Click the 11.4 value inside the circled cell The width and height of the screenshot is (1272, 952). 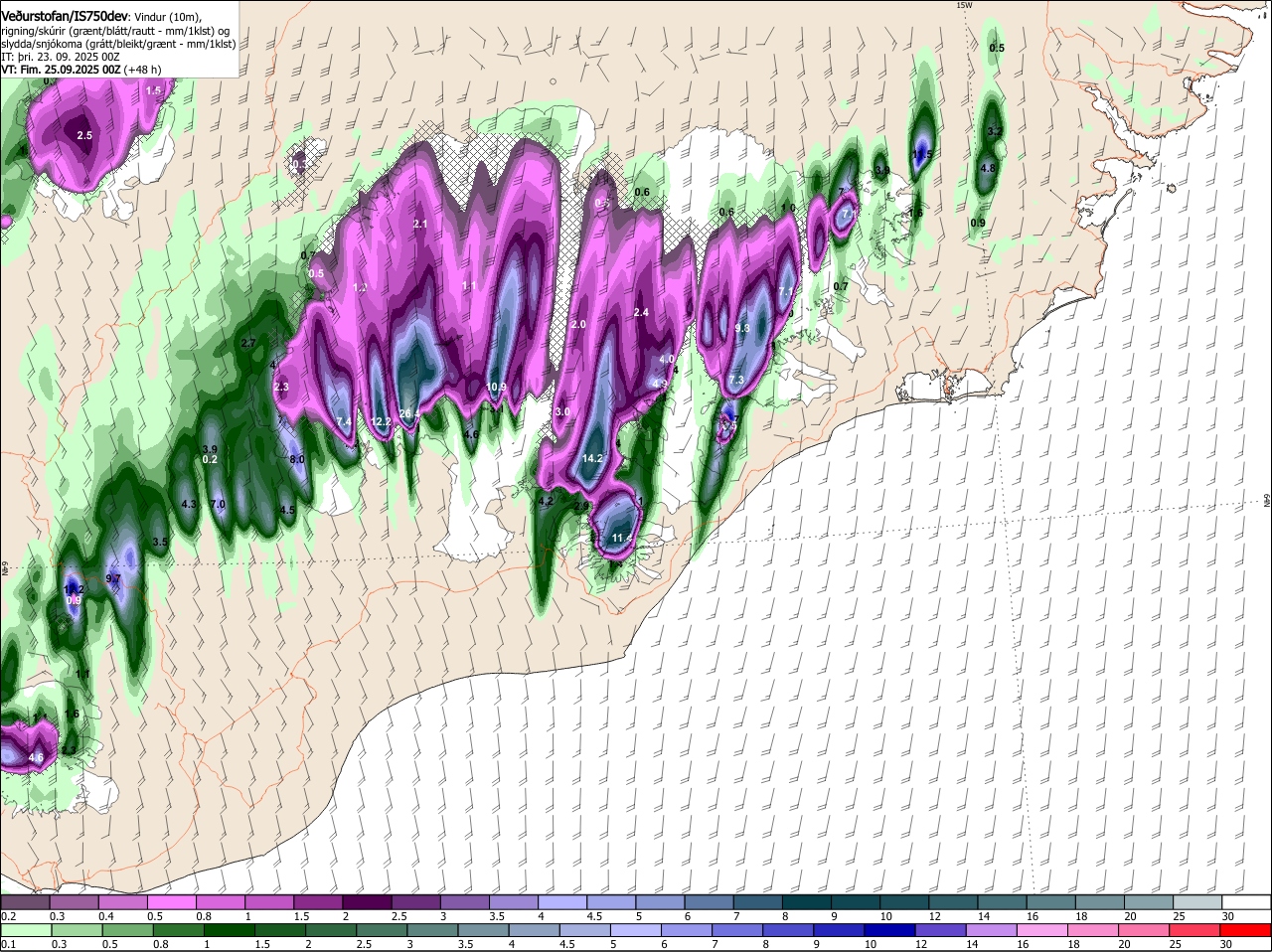click(x=622, y=538)
